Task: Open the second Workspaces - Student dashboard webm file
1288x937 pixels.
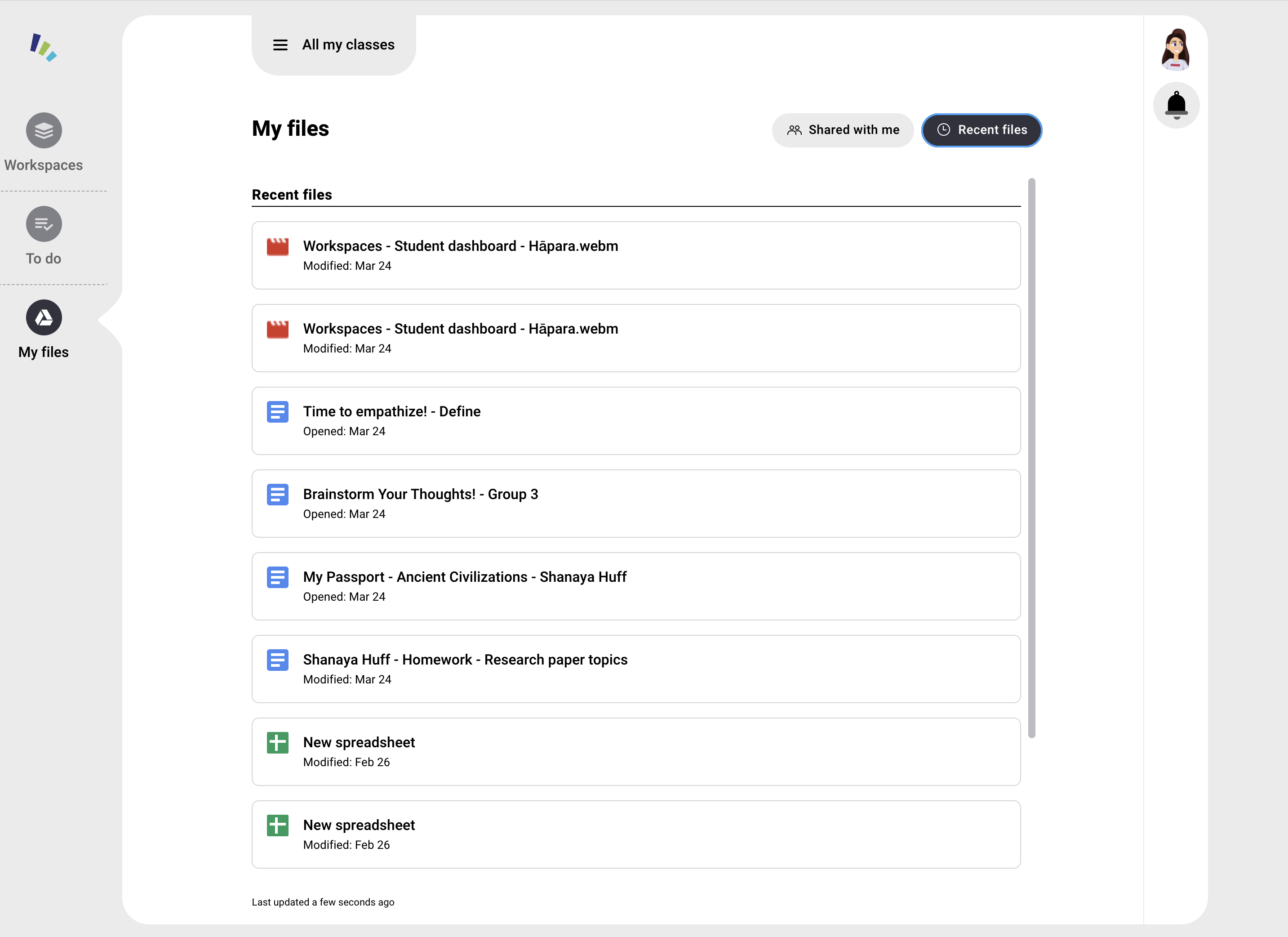Action: click(x=460, y=328)
